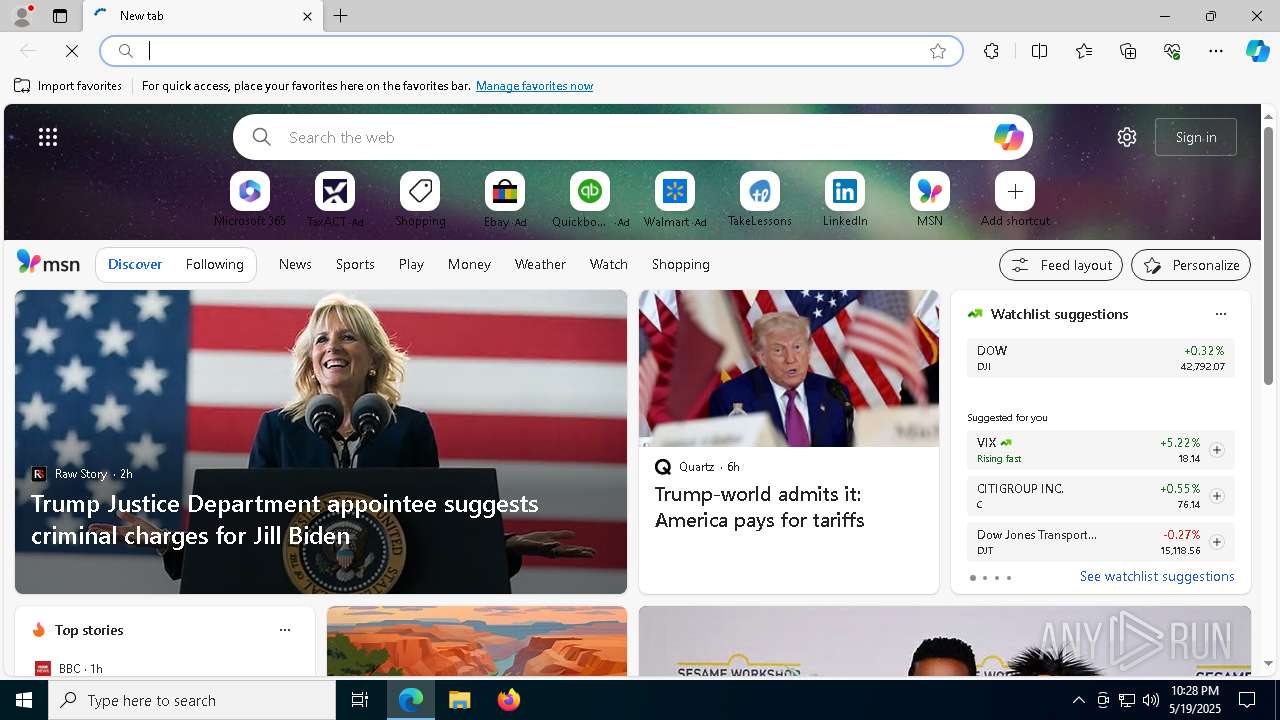Open Watchlist suggestions more options
The image size is (1280, 720).
coord(1220,314)
